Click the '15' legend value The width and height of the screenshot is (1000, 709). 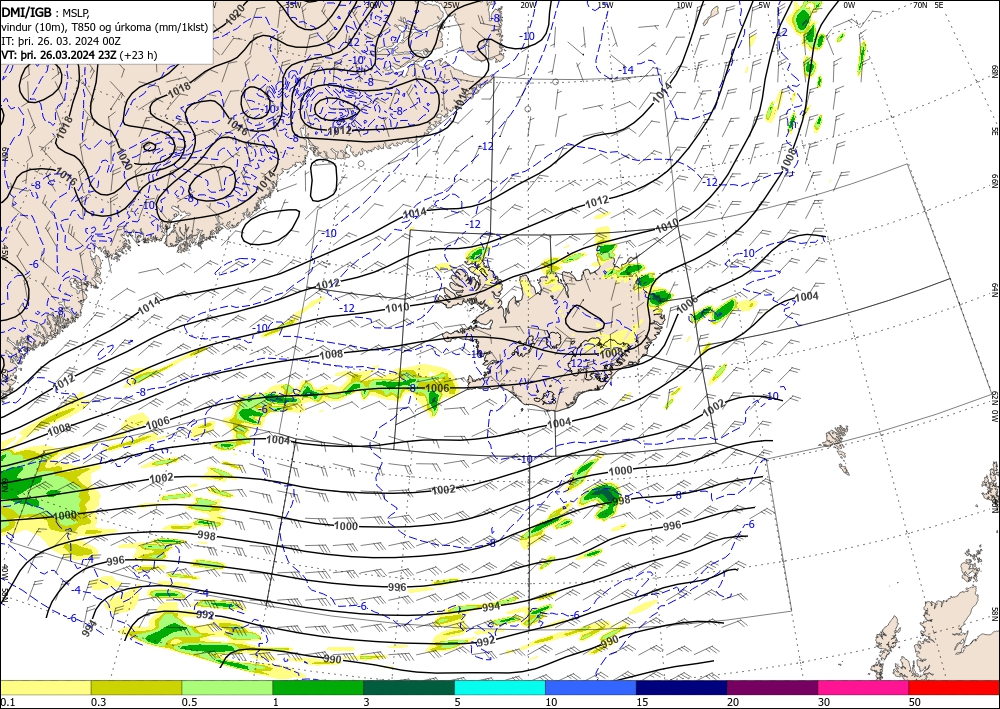click(x=642, y=702)
